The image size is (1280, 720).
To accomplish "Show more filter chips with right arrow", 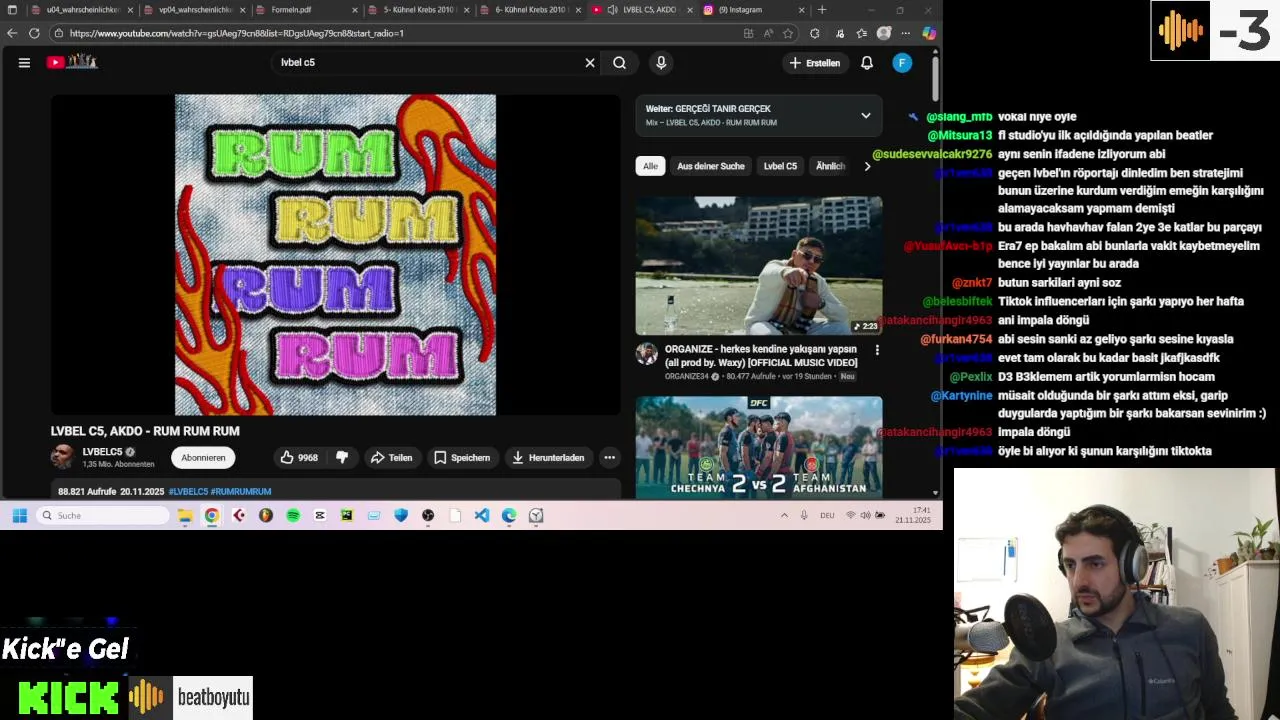I will click(867, 166).
